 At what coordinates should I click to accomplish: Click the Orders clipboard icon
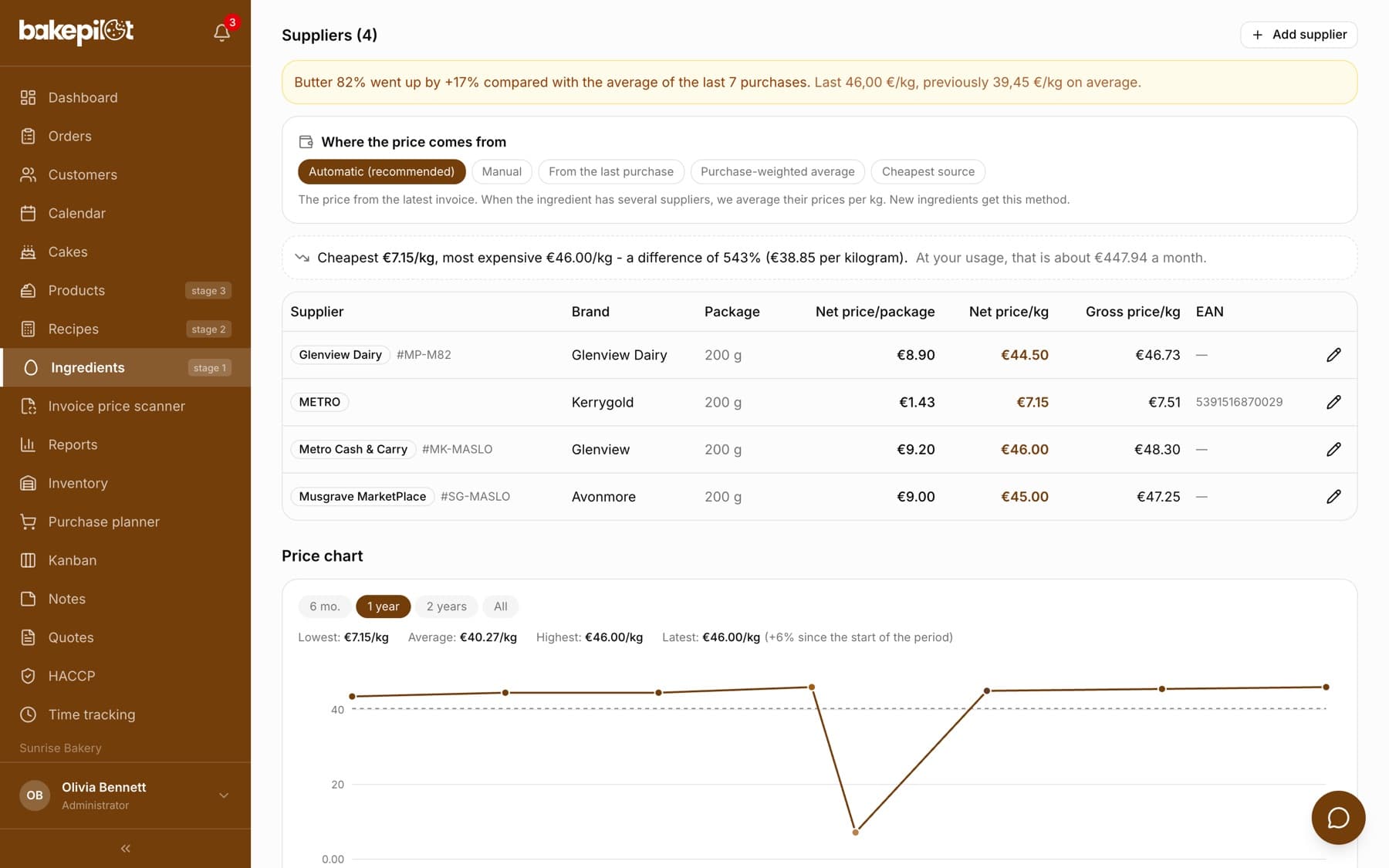[29, 136]
